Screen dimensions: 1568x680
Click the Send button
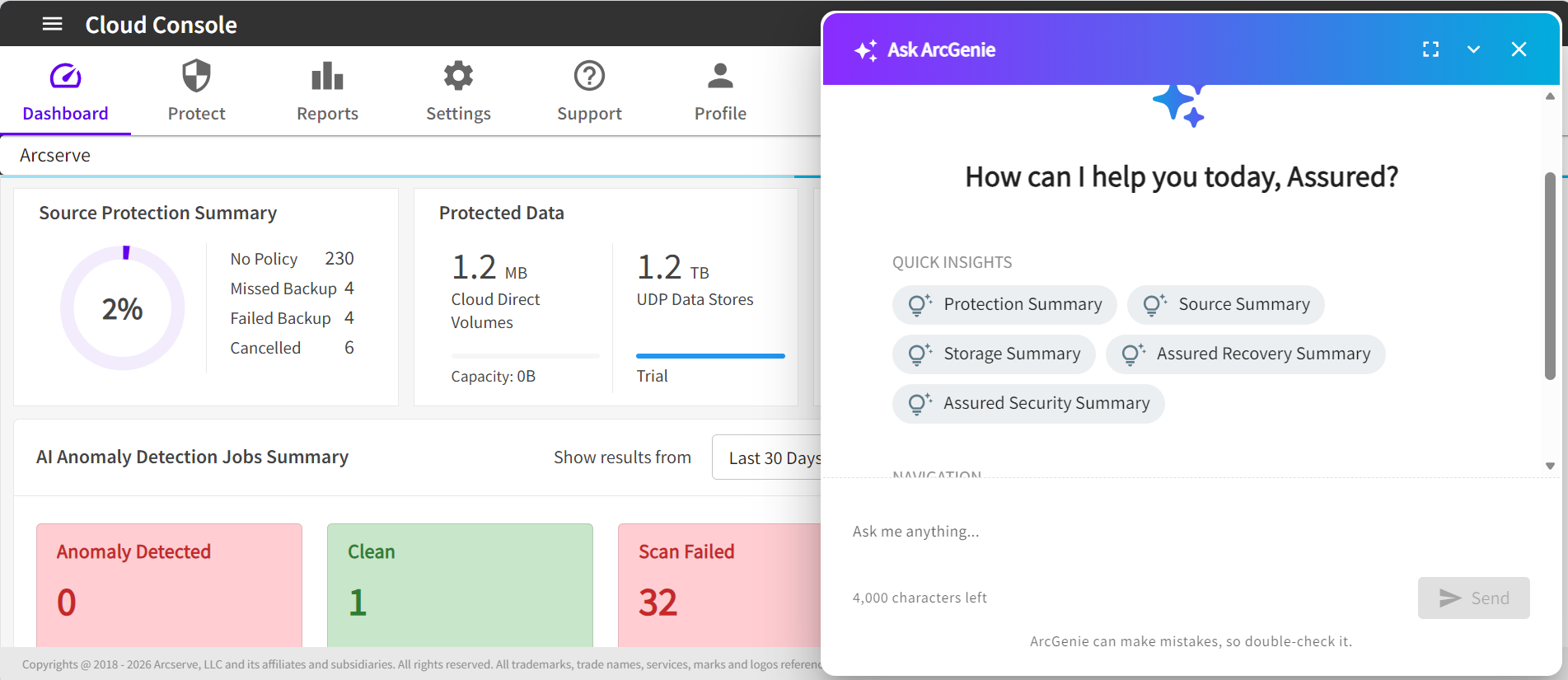tap(1473, 598)
